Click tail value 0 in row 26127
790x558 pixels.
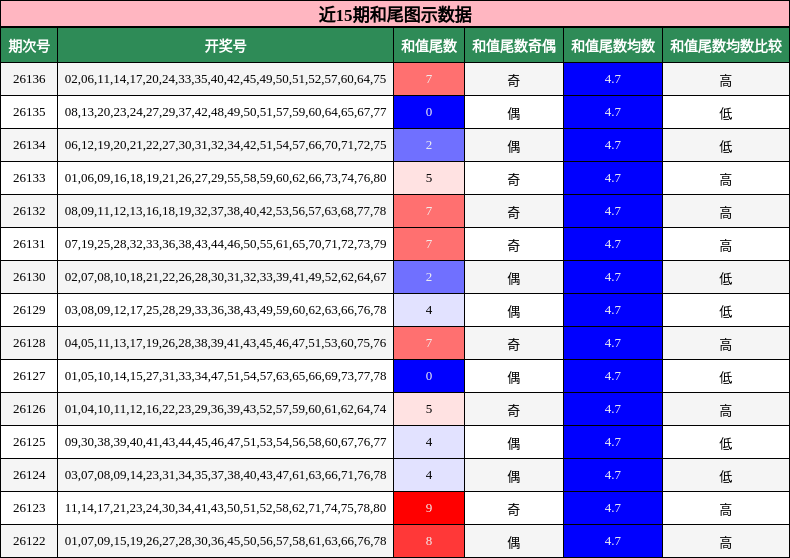tap(429, 376)
